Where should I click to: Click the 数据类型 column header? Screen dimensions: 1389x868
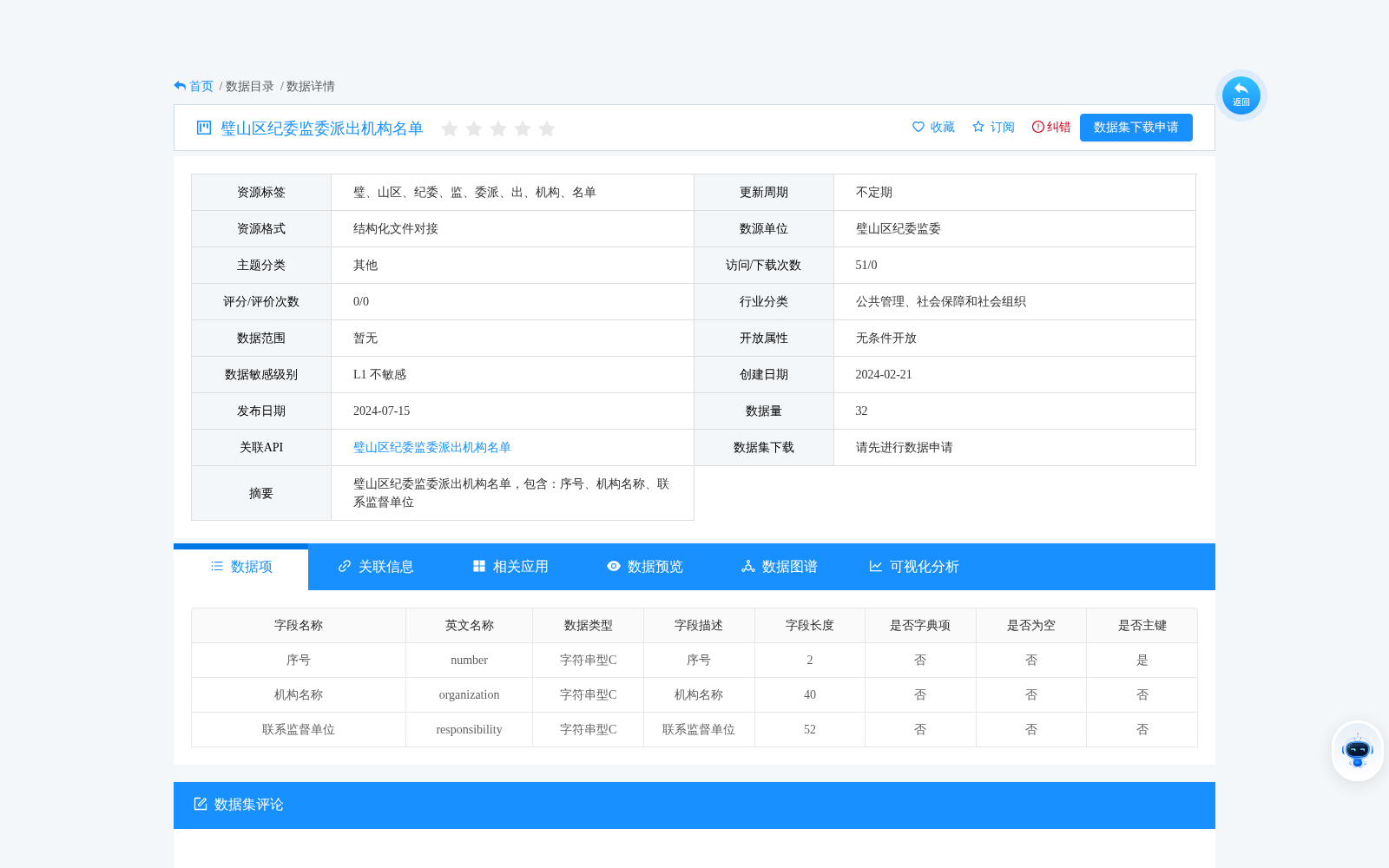[x=589, y=625]
